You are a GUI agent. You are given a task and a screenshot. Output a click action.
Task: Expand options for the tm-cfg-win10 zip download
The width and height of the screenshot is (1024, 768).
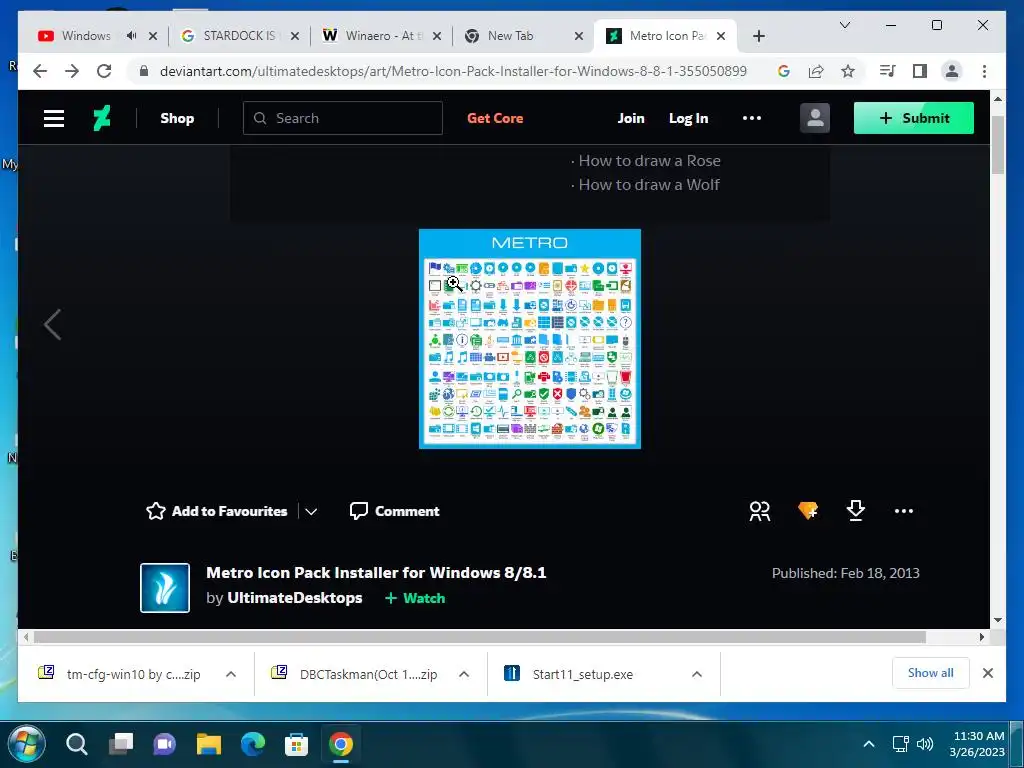click(231, 674)
